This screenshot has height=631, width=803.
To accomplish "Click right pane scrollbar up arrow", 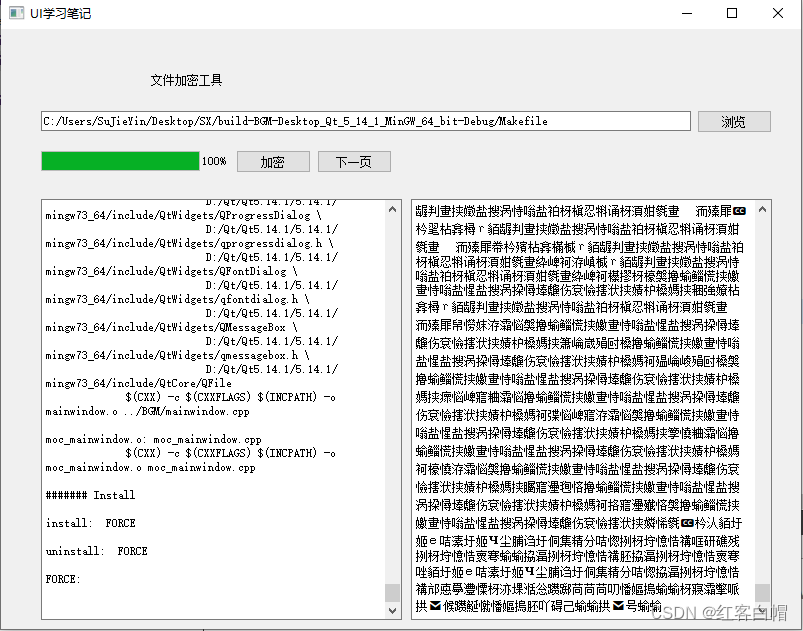I will coord(763,209).
